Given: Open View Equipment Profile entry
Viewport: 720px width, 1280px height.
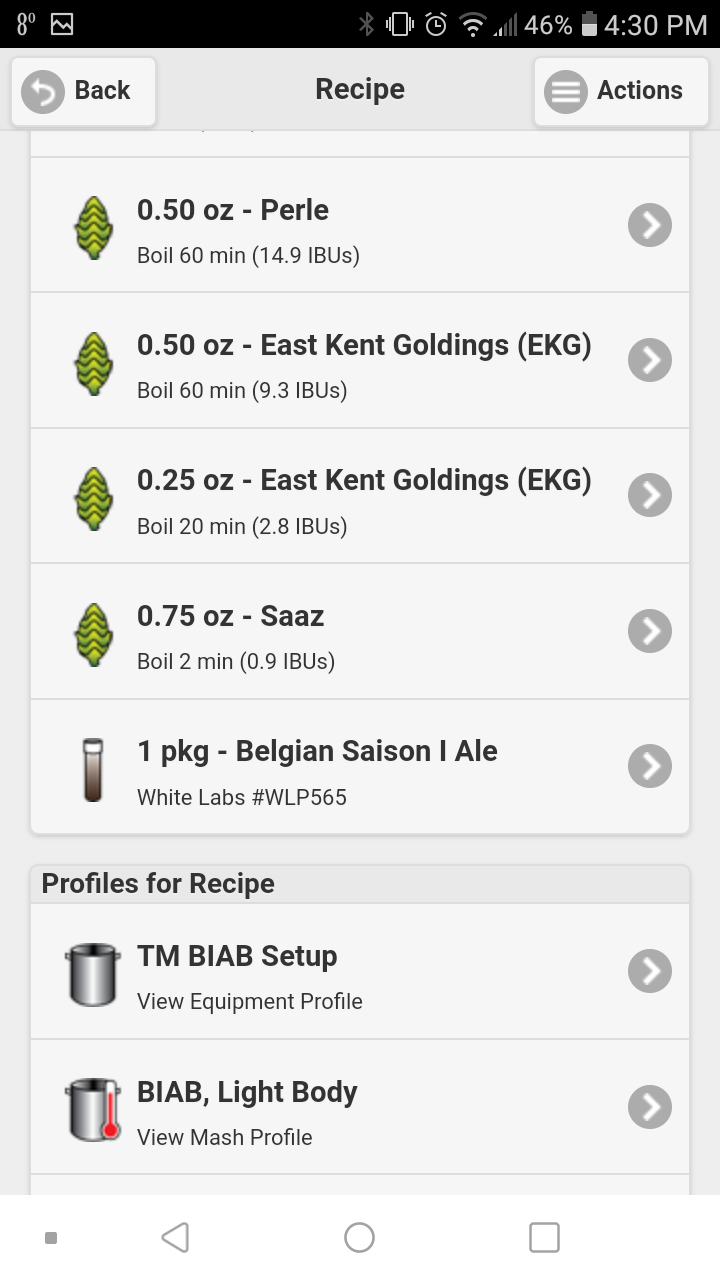Looking at the screenshot, I should tap(360, 971).
